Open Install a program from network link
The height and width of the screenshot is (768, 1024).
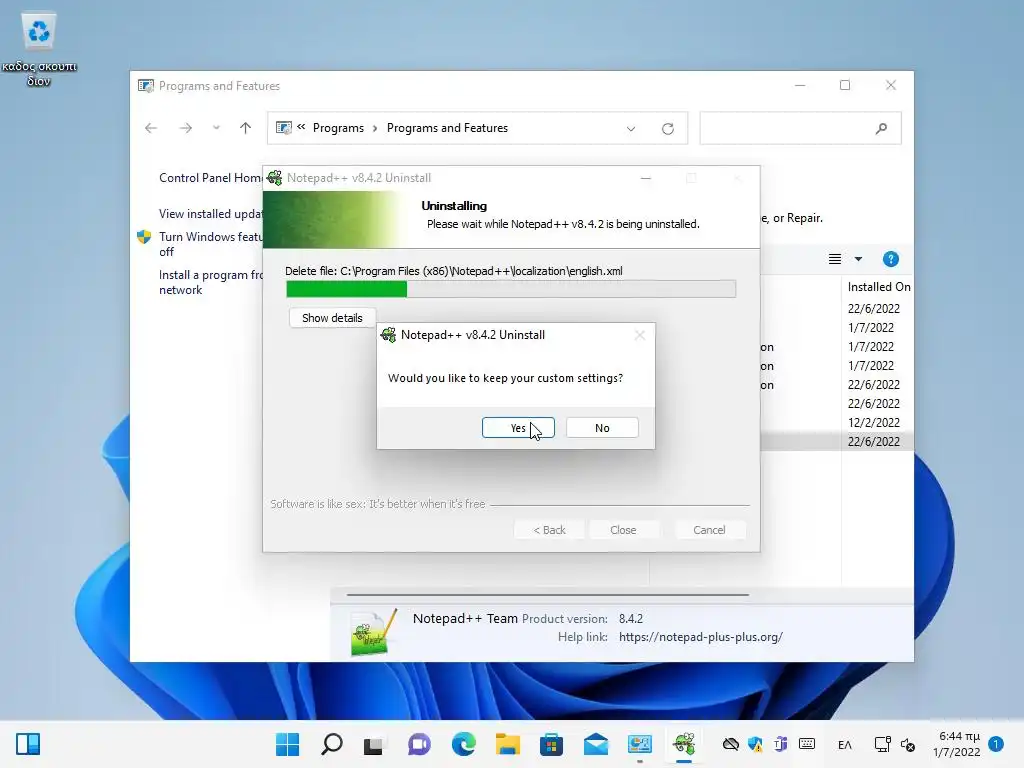point(210,282)
